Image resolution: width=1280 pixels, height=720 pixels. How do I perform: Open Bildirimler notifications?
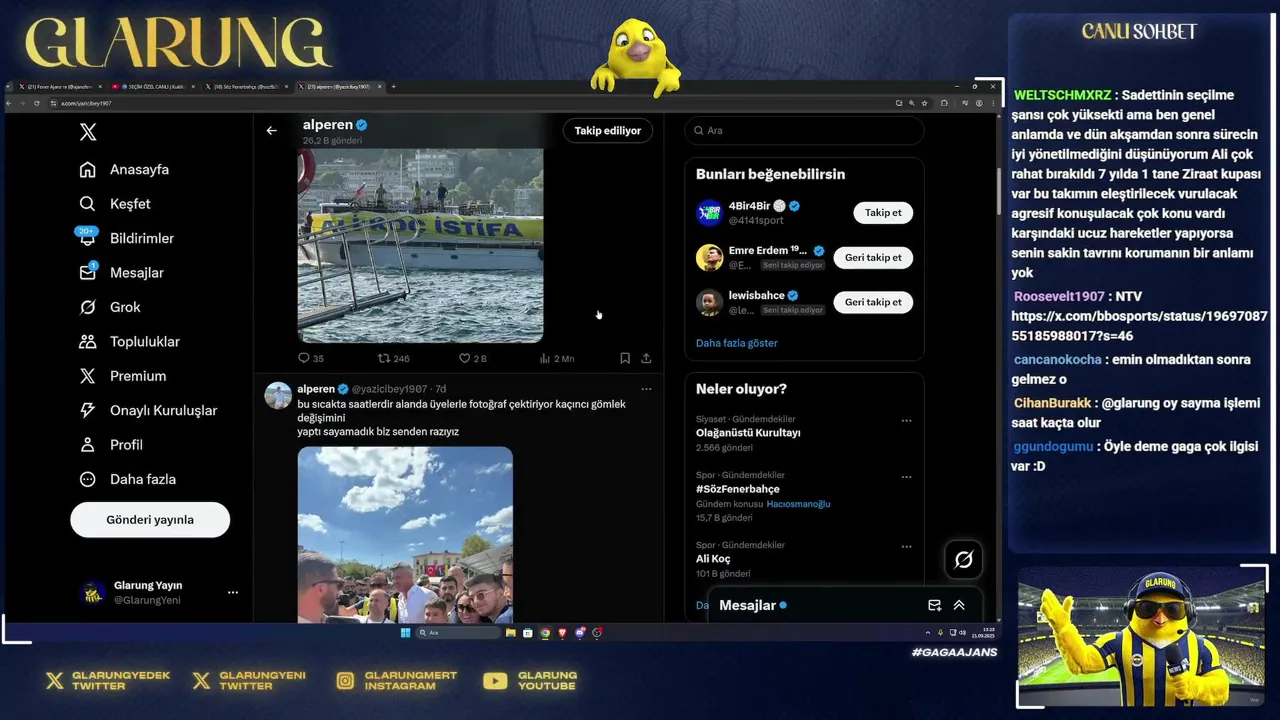127,238
